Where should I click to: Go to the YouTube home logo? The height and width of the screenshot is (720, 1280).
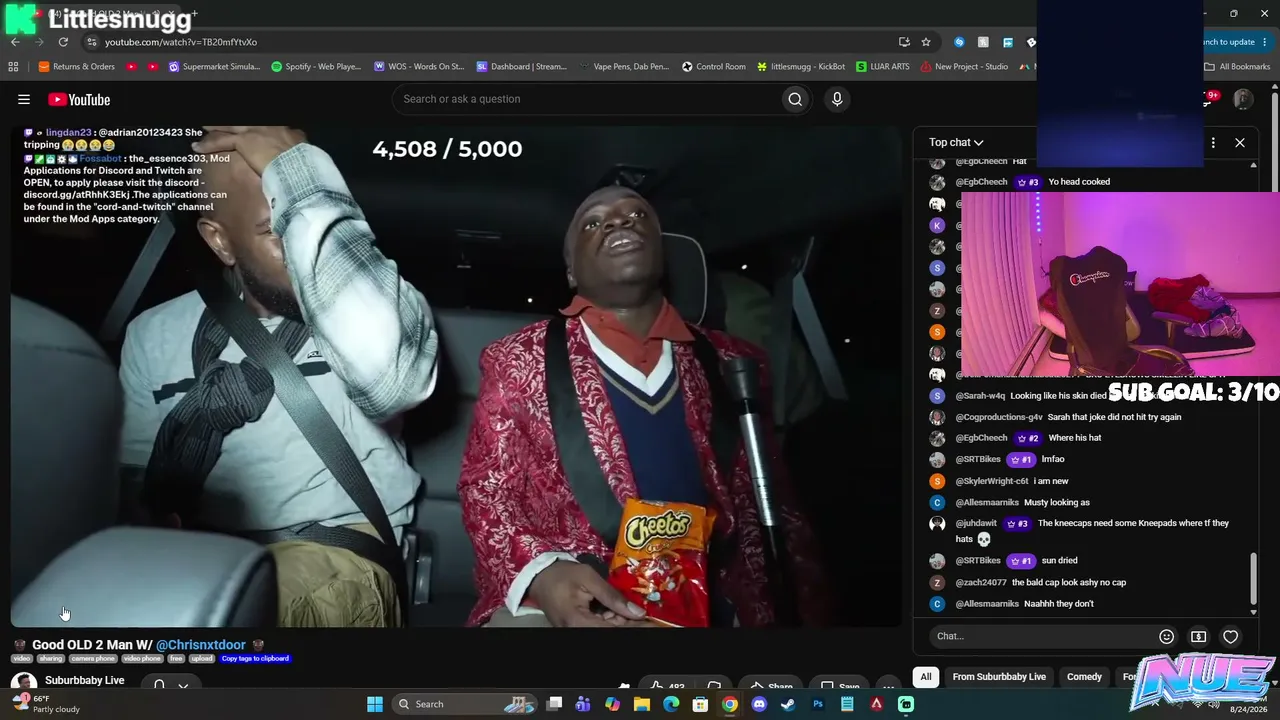coord(79,99)
